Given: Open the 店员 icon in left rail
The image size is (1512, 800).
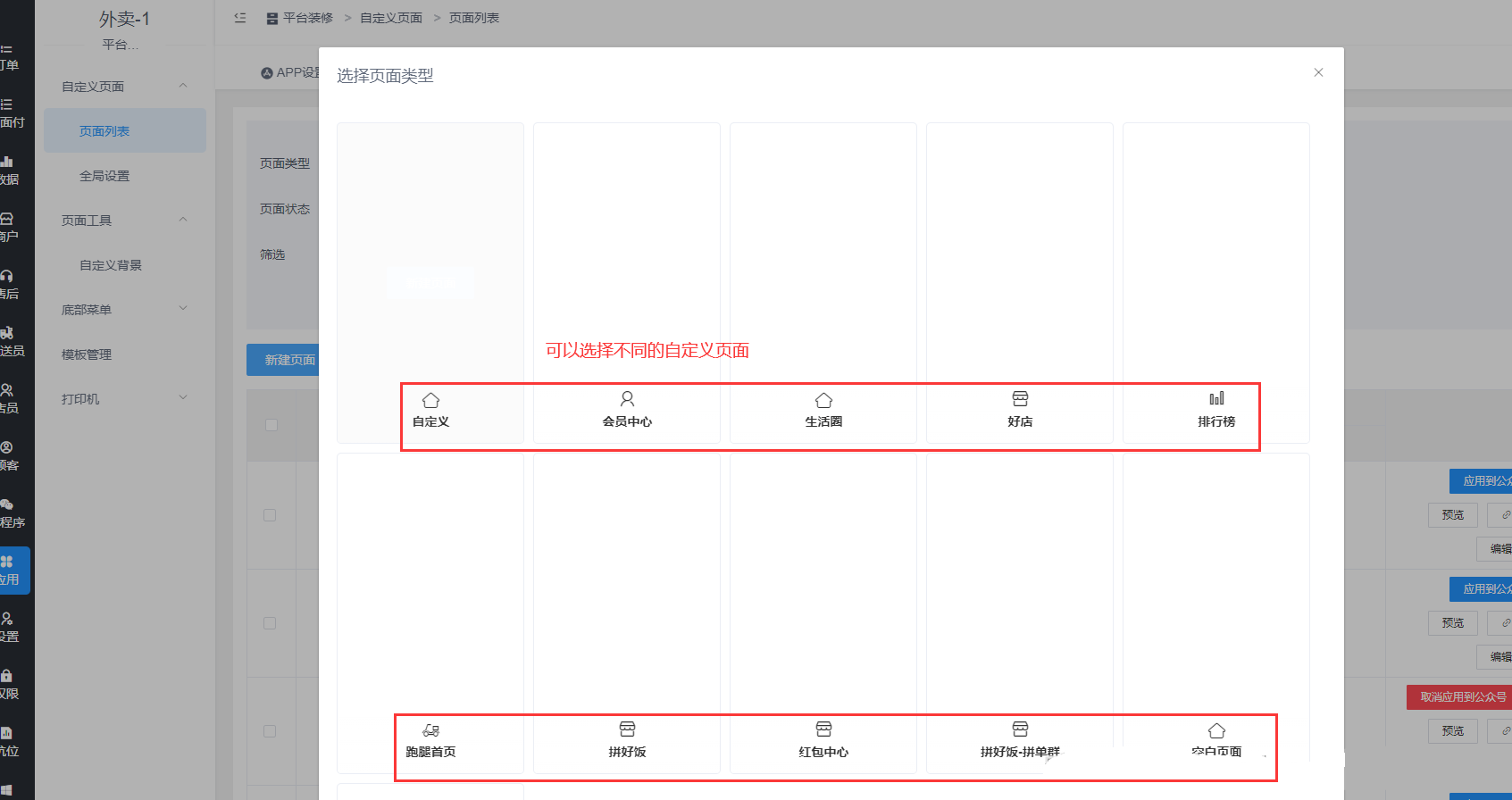Looking at the screenshot, I should [x=7, y=390].
